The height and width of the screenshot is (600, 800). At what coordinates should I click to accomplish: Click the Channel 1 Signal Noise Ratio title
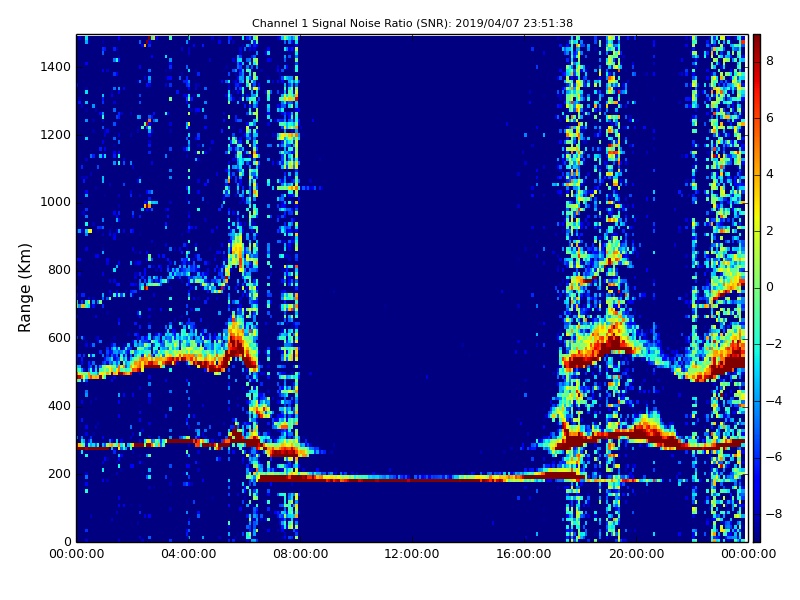[x=412, y=23]
